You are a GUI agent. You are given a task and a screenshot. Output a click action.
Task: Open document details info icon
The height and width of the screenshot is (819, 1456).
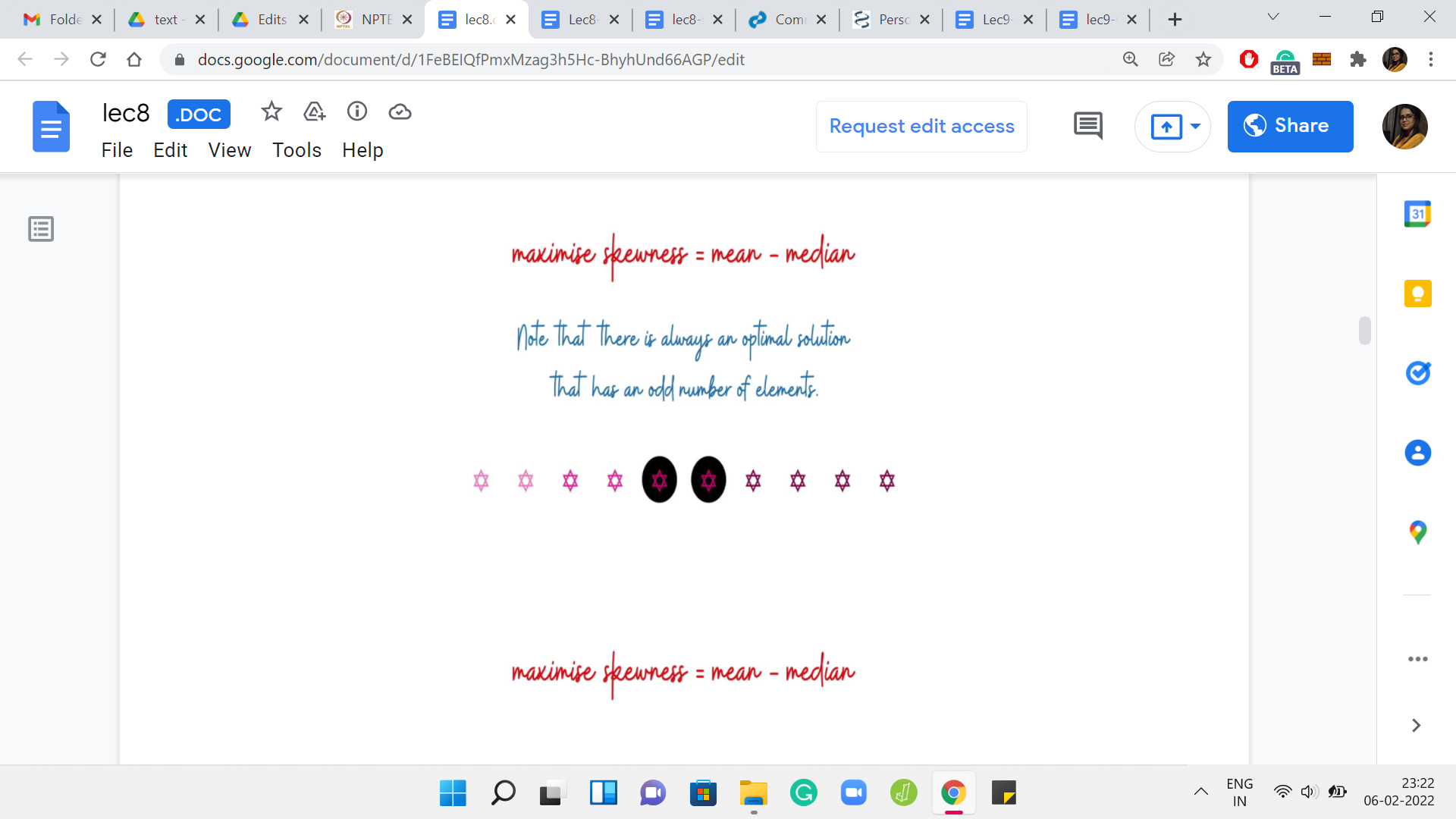tap(357, 112)
